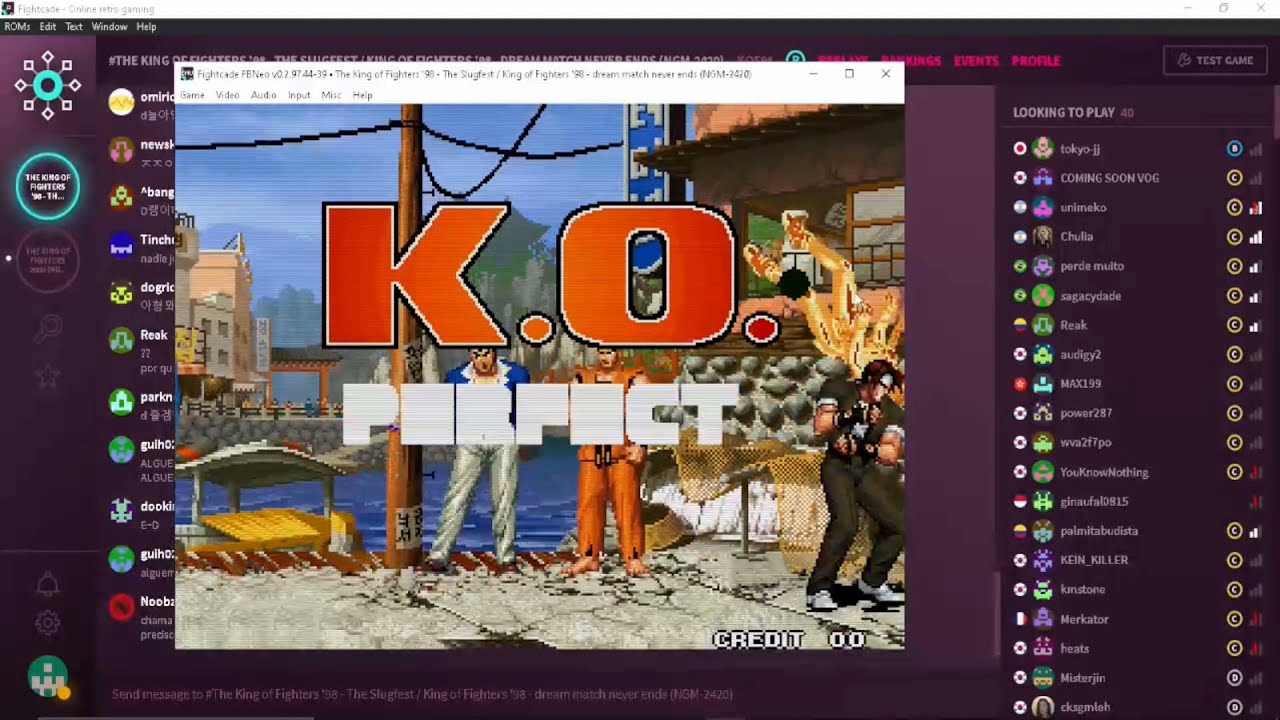Open the RANKINGS tab
Image resolution: width=1280 pixels, height=720 pixels.
click(911, 60)
